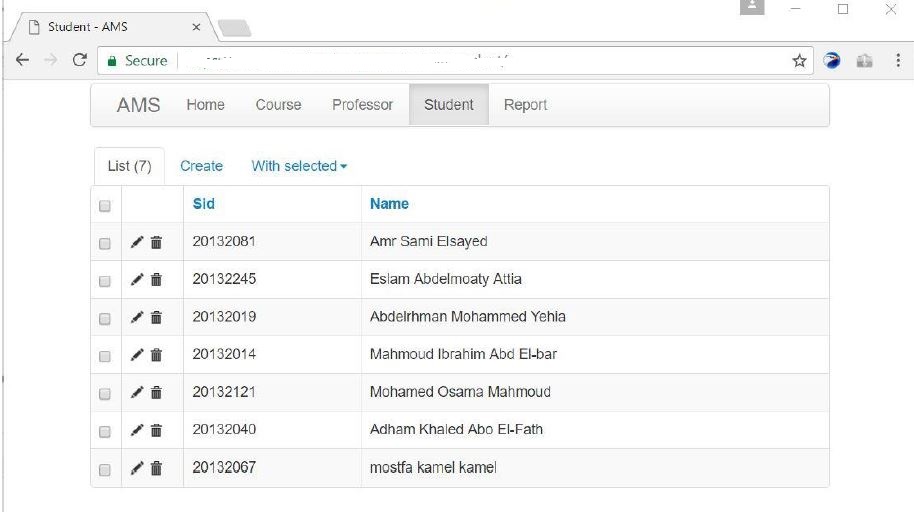
Task: Reload the page using the refresh icon
Action: pos(80,59)
